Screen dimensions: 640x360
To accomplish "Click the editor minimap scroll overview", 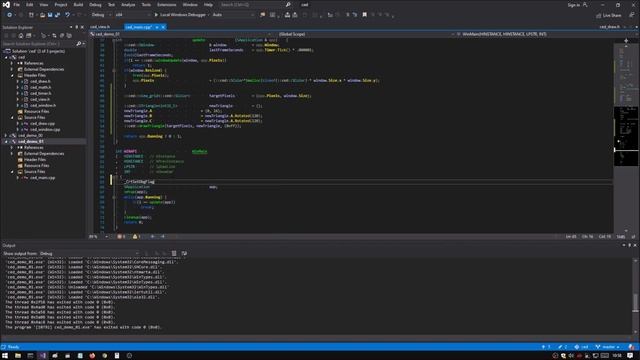I will [x=626, y=137].
